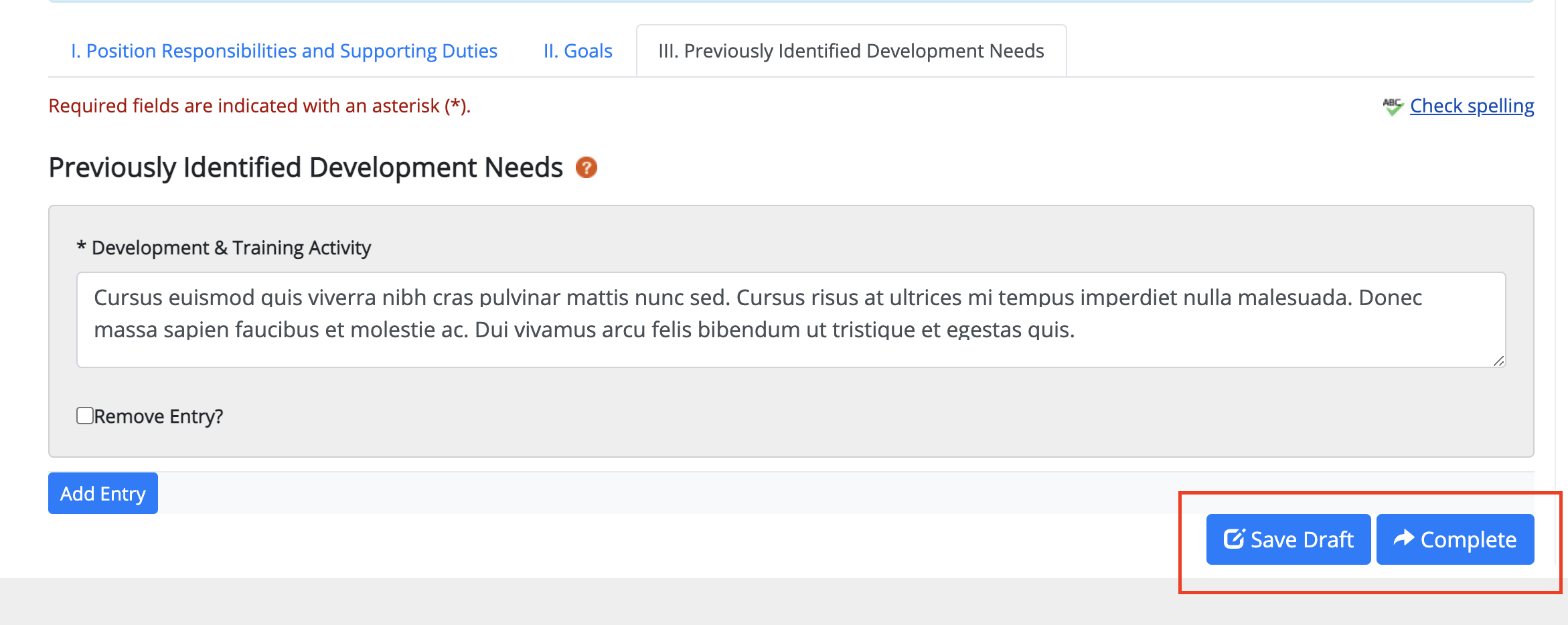Click inside Development & Training Activity textarea

tap(791, 320)
